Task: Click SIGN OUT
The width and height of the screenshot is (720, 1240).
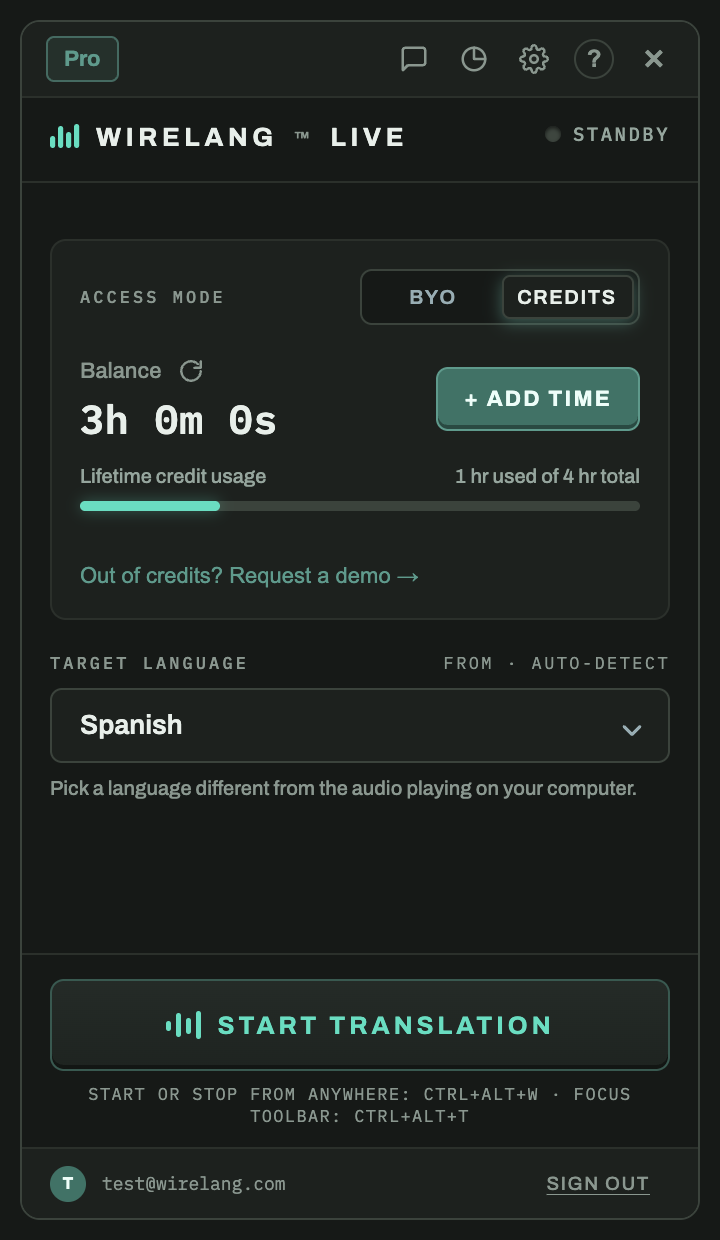Action: (x=598, y=1184)
